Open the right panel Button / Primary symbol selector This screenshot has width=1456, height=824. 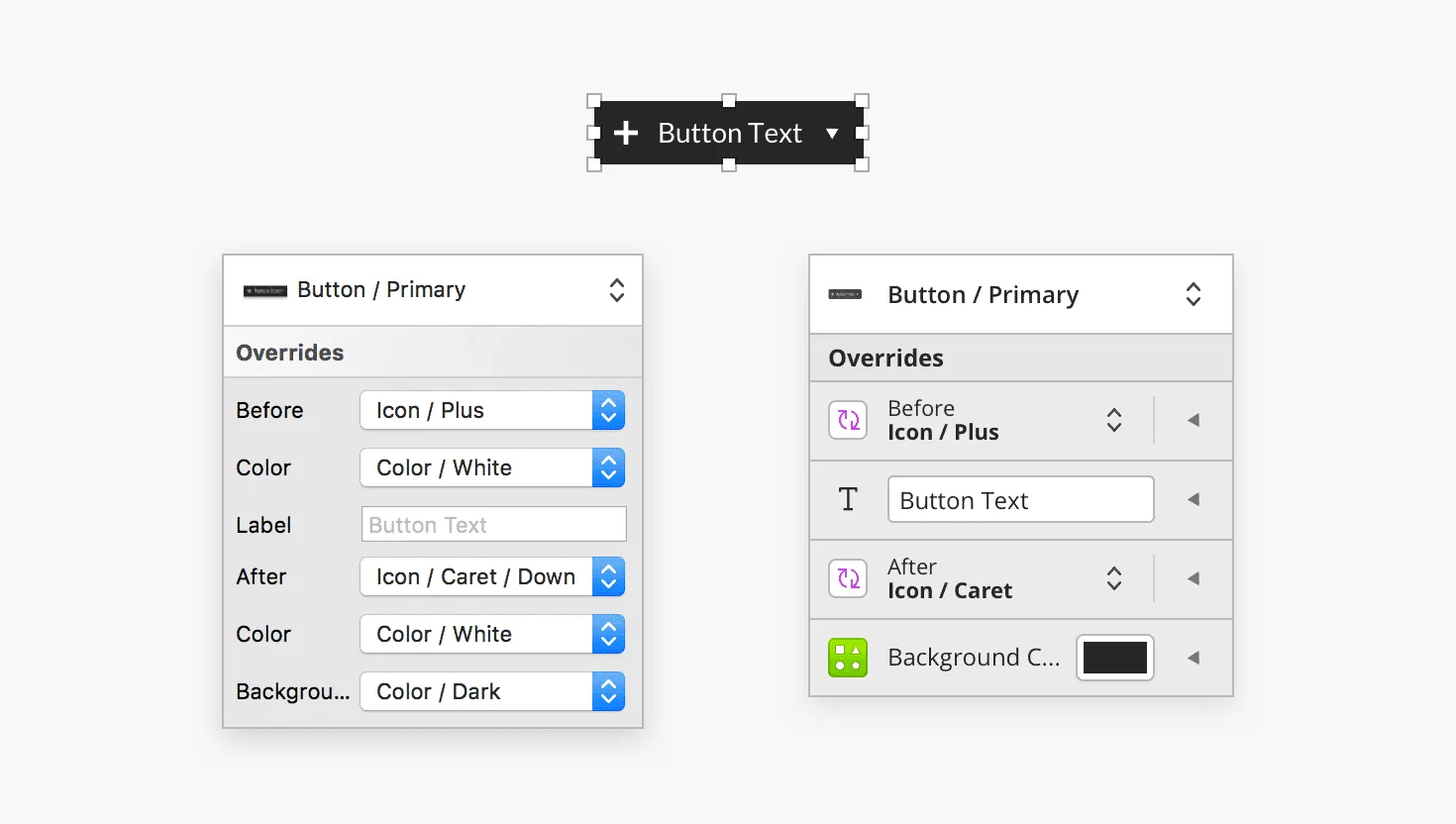pos(1021,294)
